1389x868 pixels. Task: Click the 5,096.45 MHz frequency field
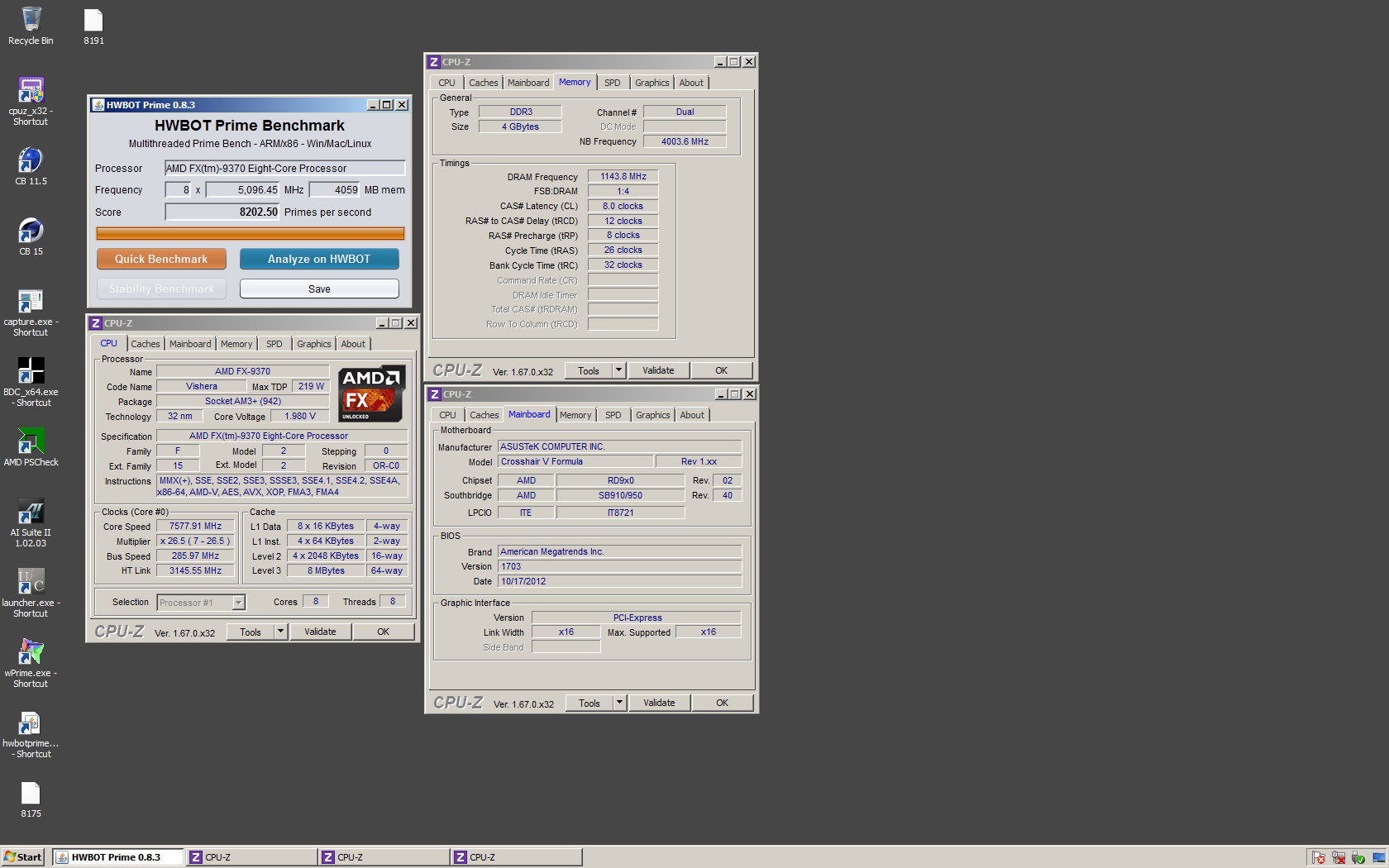pyautogui.click(x=242, y=189)
